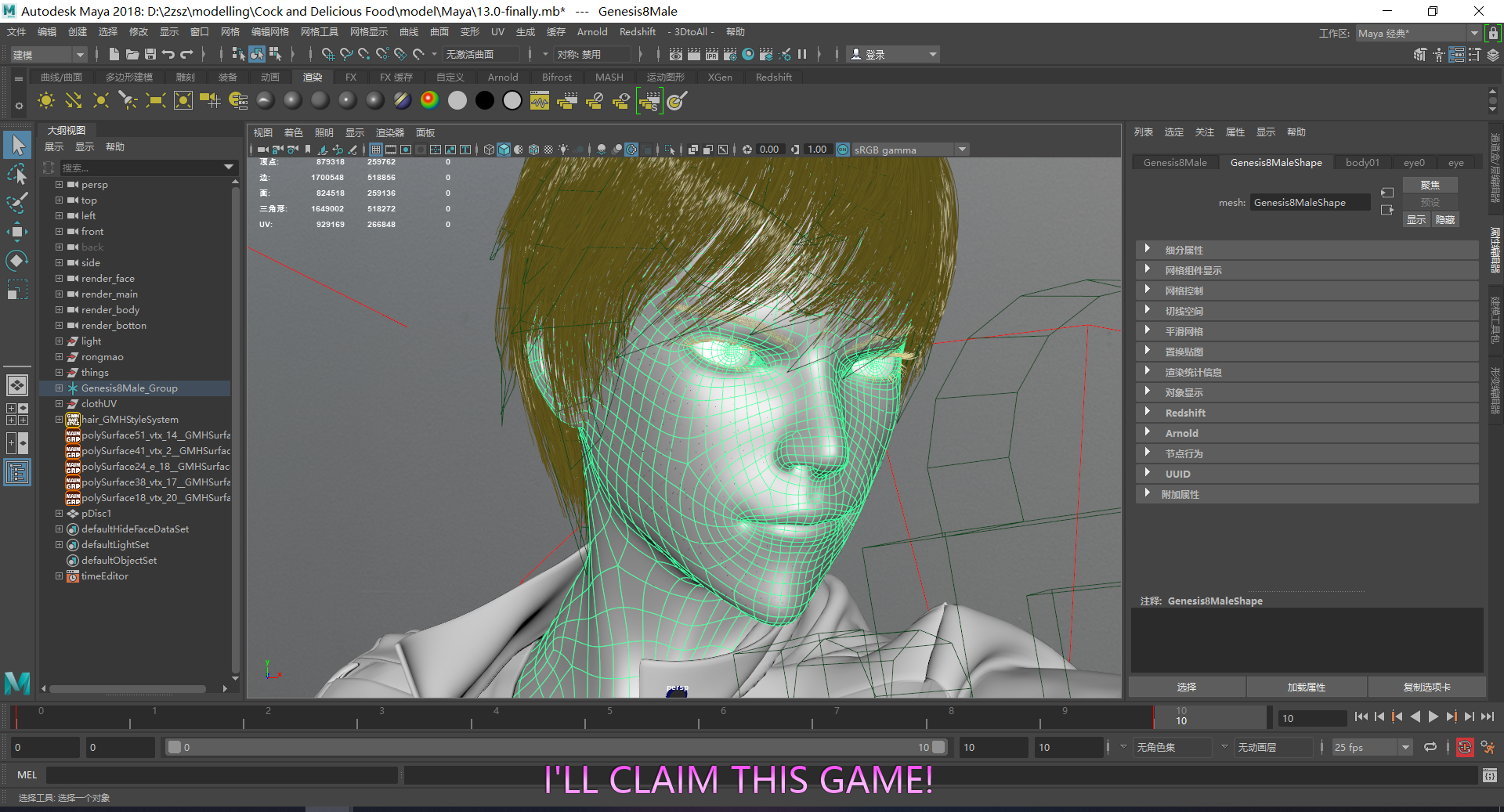Click the save scene icon
The image size is (1504, 812).
point(150,54)
